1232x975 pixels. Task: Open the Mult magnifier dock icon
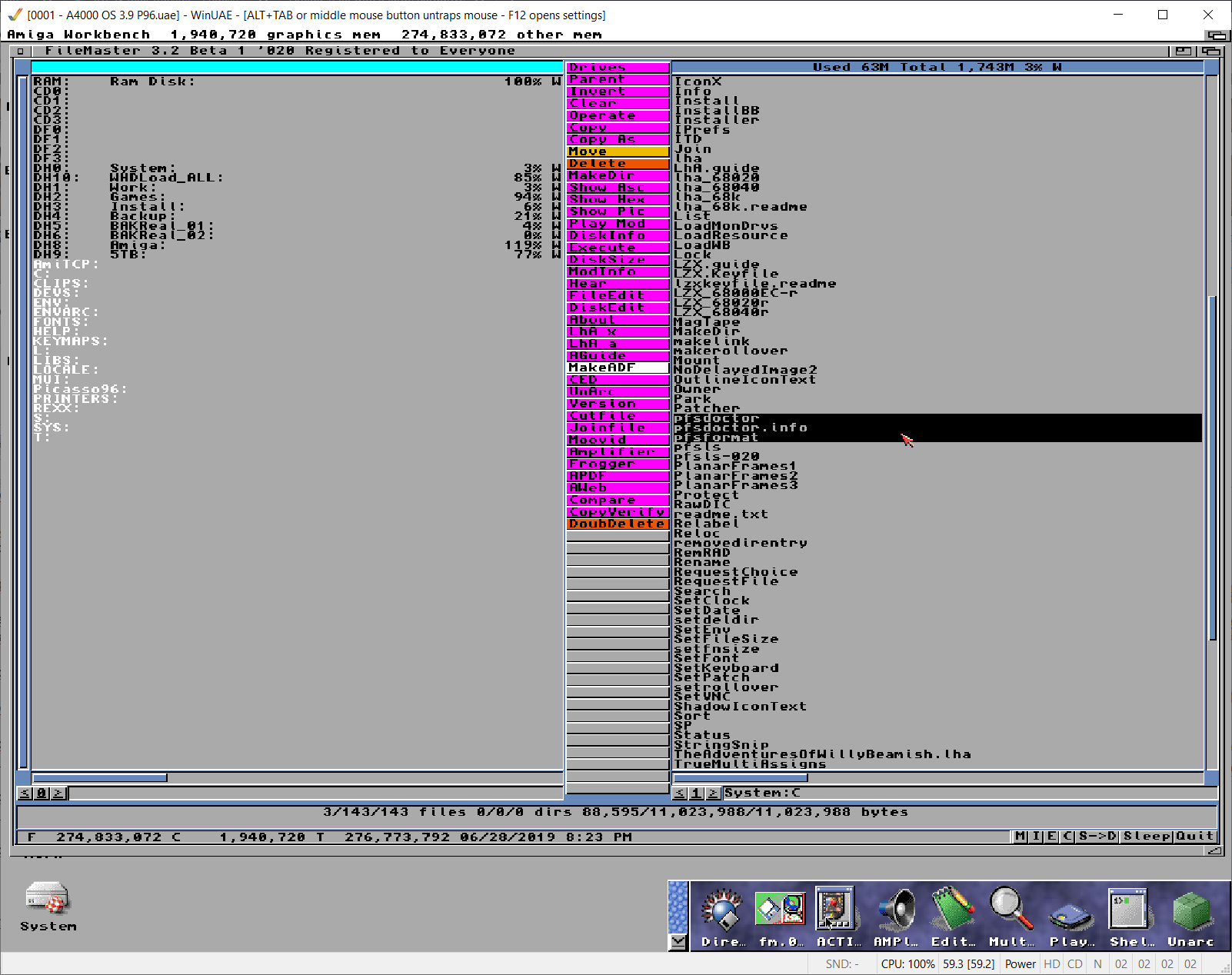tap(1011, 916)
